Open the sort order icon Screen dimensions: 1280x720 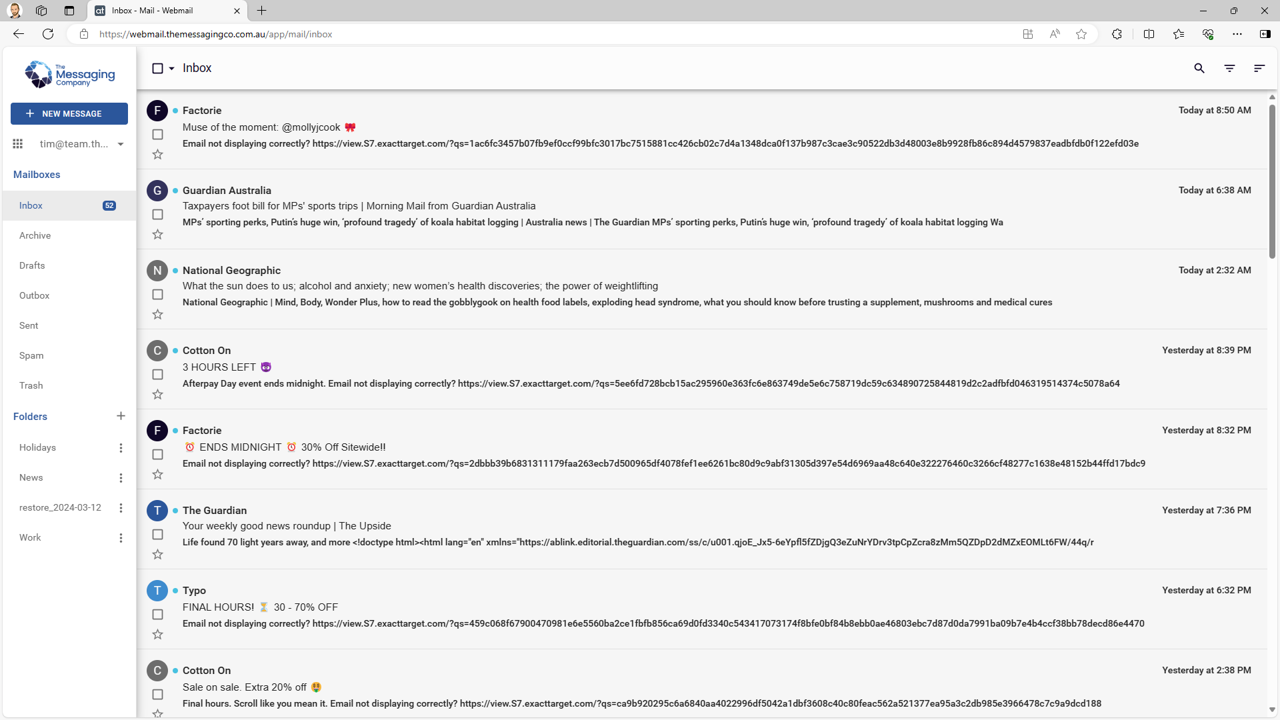(1259, 68)
